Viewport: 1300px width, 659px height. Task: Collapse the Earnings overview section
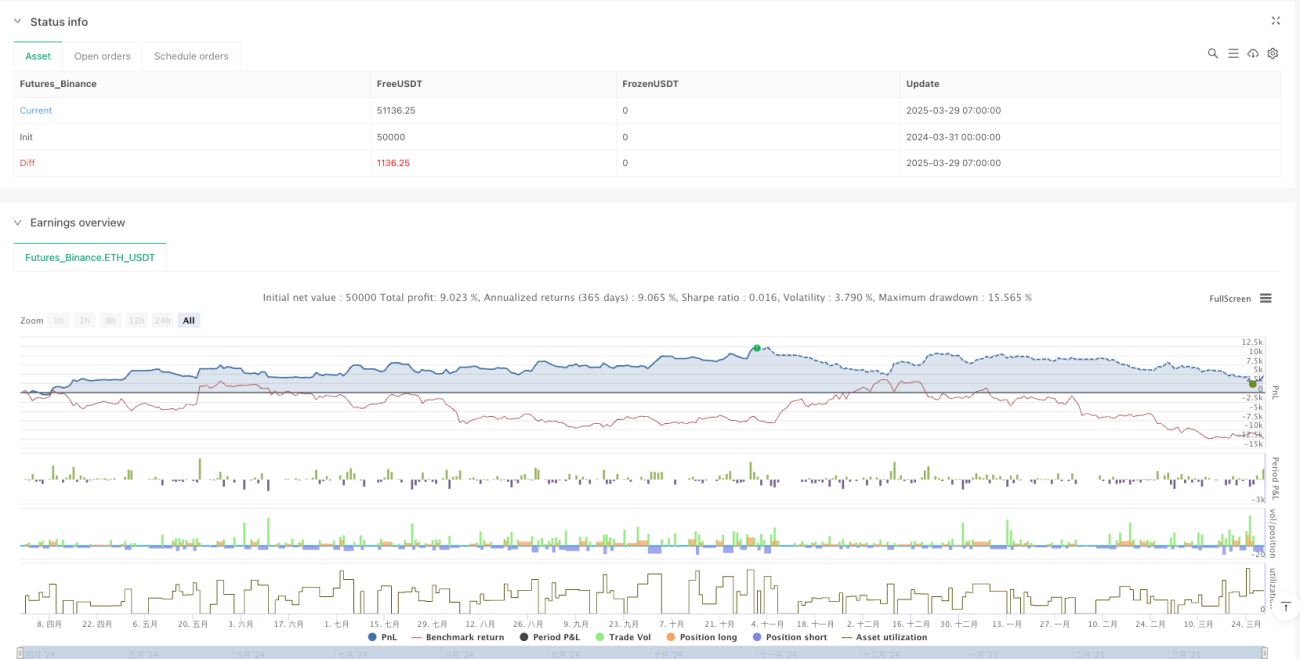[17, 223]
